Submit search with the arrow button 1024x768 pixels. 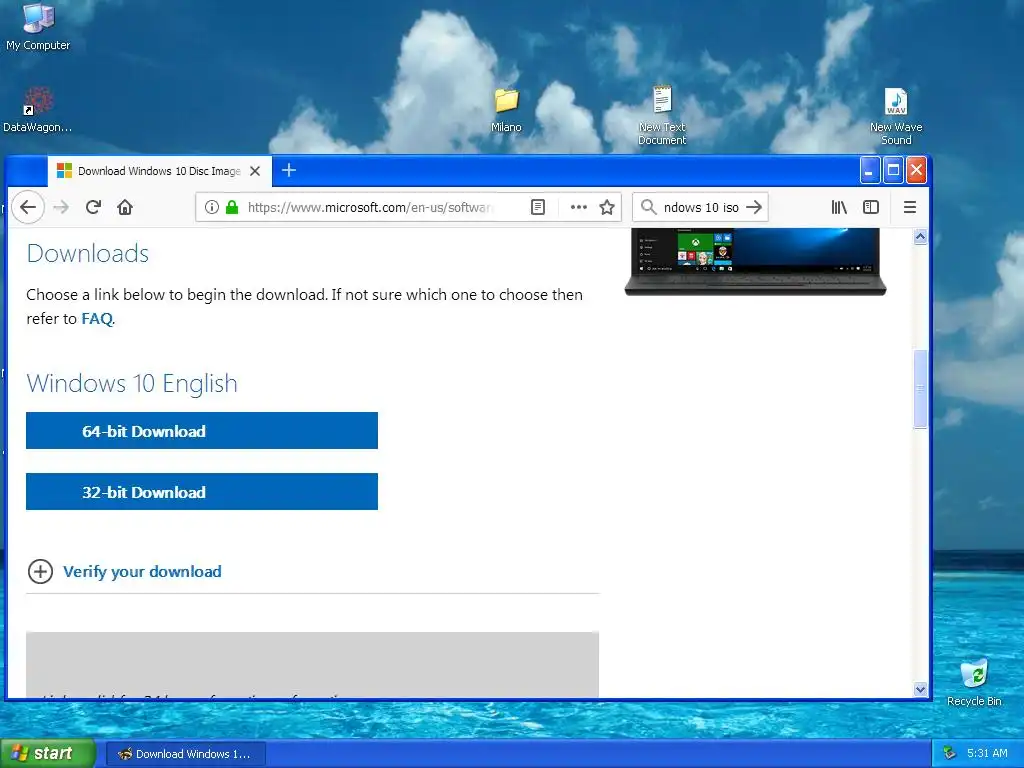(x=754, y=207)
